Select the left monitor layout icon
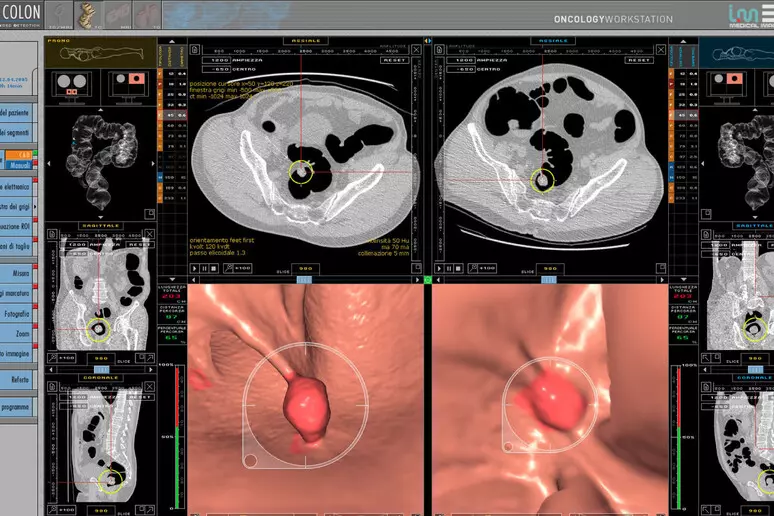 73,81
